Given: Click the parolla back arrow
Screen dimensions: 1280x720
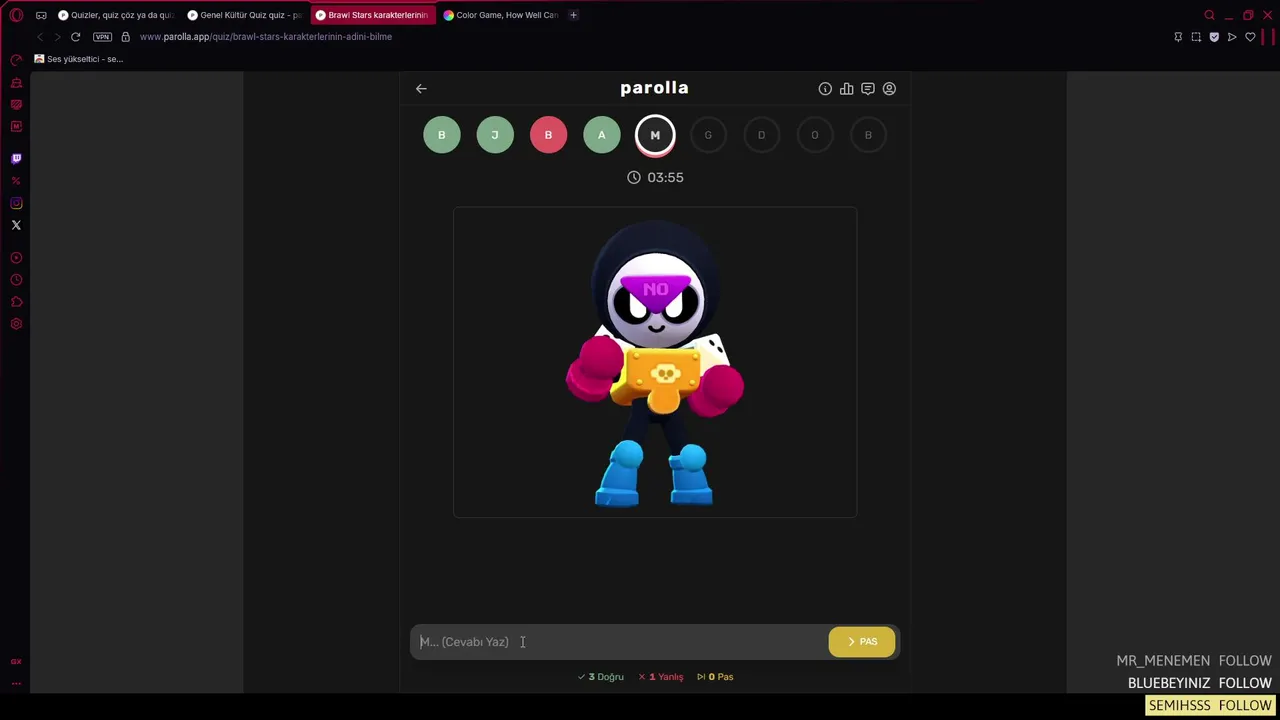Looking at the screenshot, I should coord(421,89).
